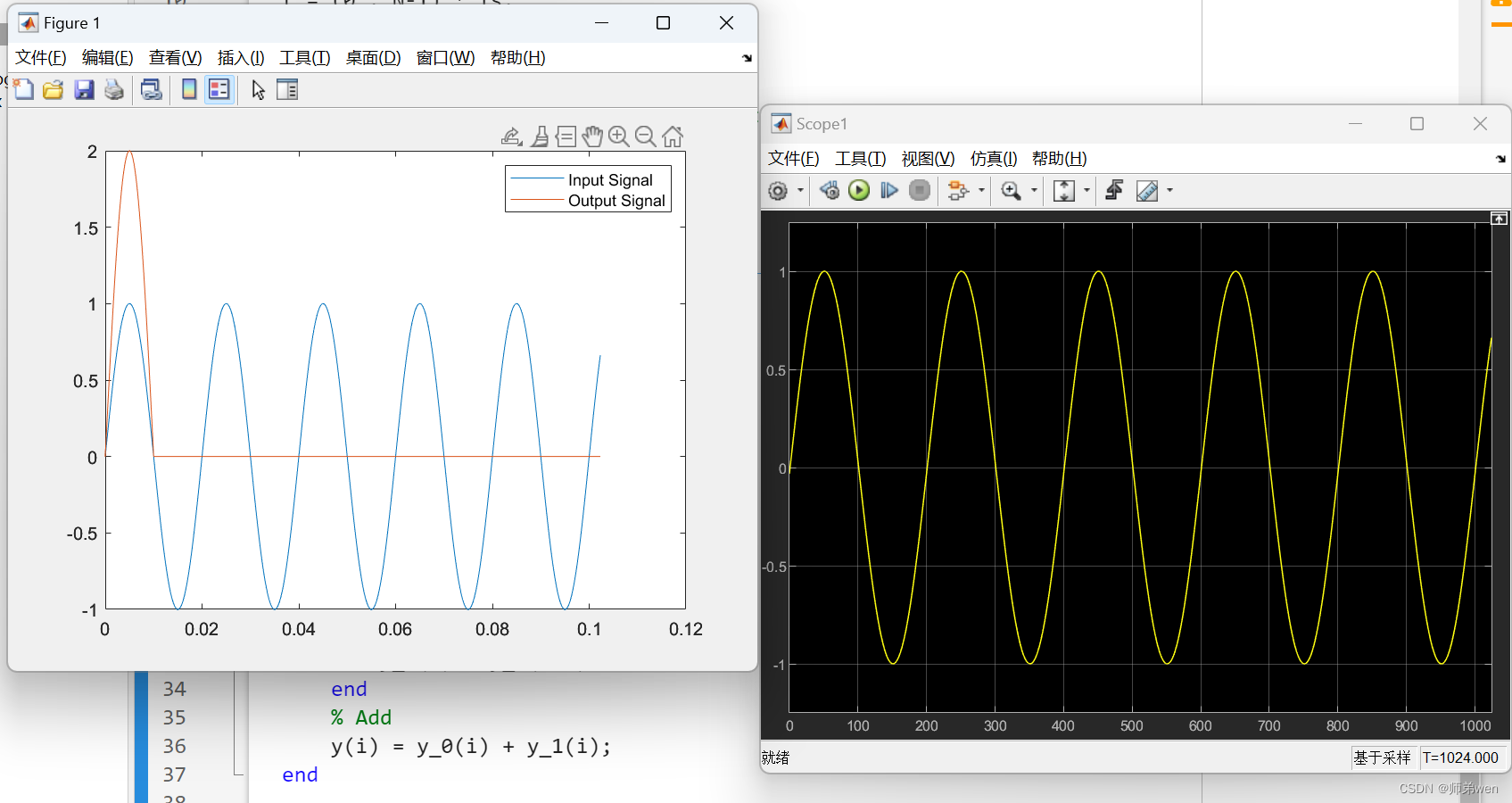Click Link Plot icon in Figure 1 toolbar

point(152,89)
